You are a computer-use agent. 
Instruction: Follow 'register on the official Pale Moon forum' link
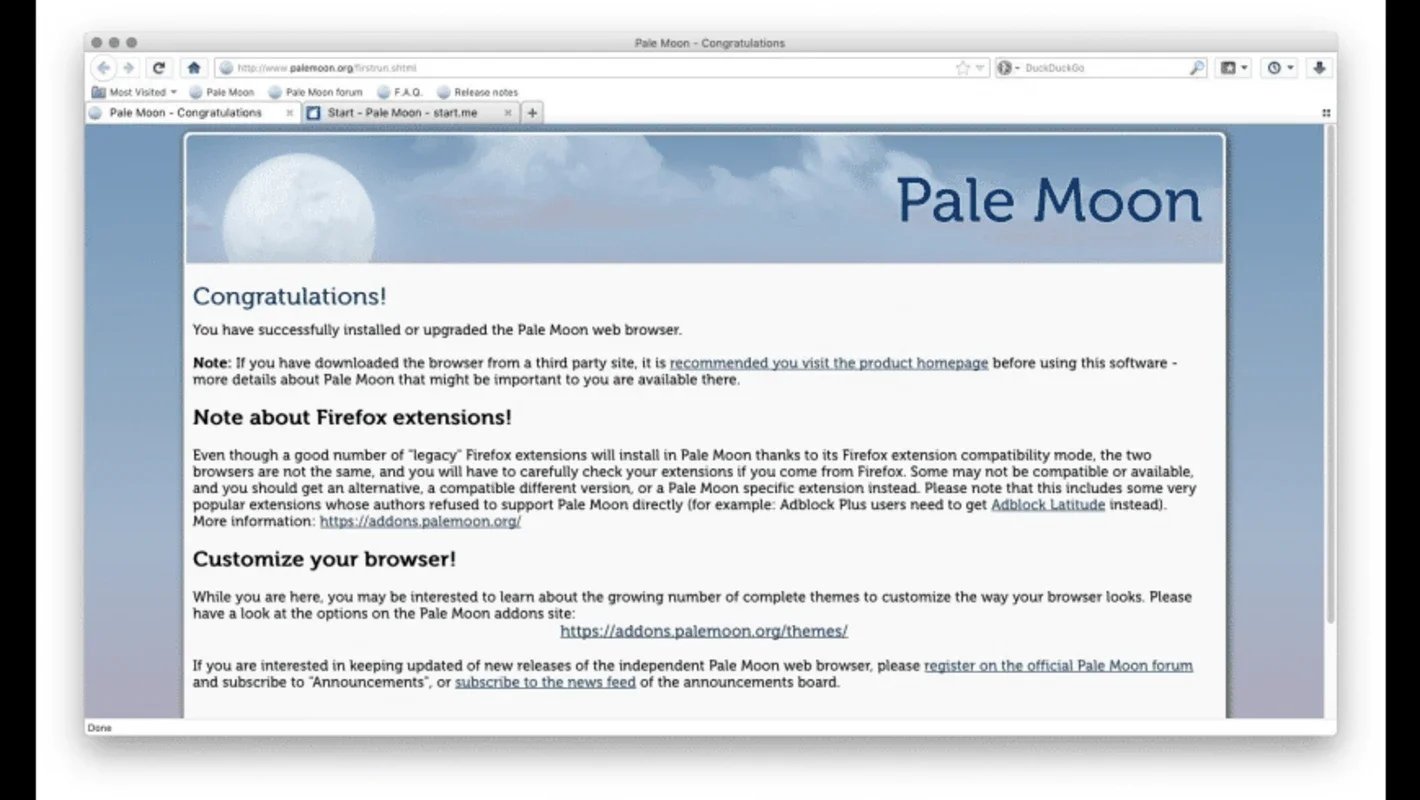coord(1058,665)
